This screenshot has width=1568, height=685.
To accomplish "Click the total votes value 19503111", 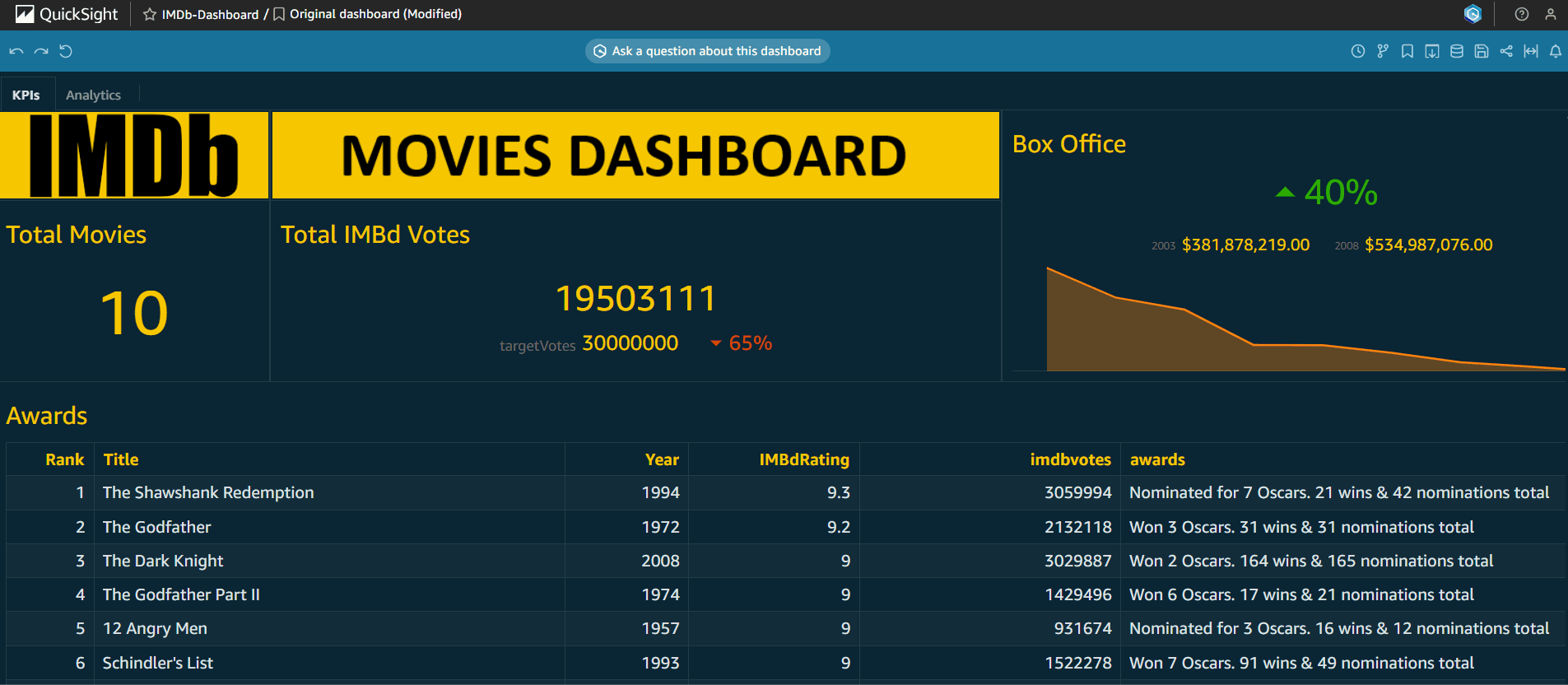I will point(636,298).
